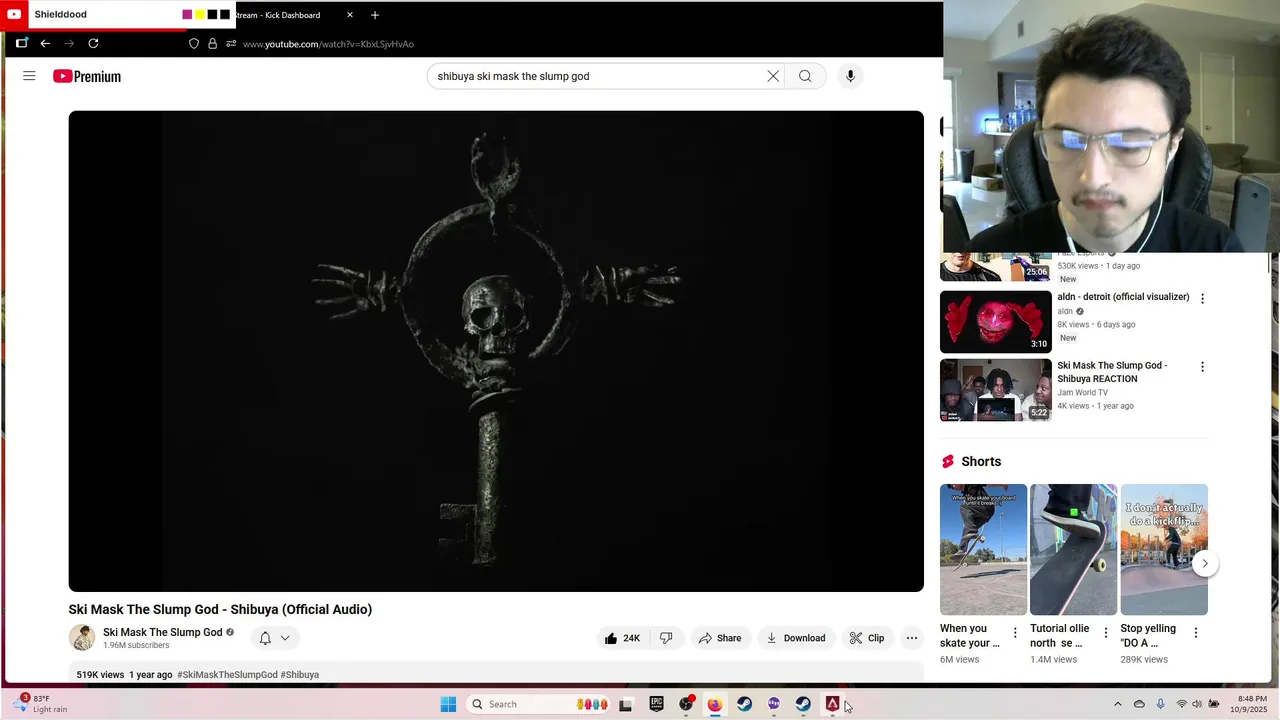Click the magenta color square in the tab
Screen dimensions: 1280x720
(x=187, y=15)
